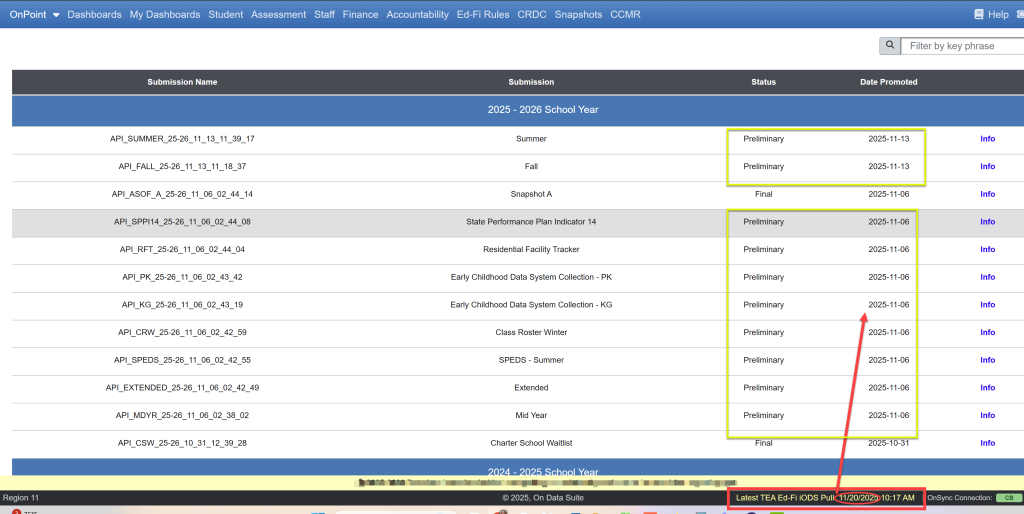This screenshot has height=514, width=1024.
Task: View Info for Charter School Waitlist
Action: [x=987, y=443]
